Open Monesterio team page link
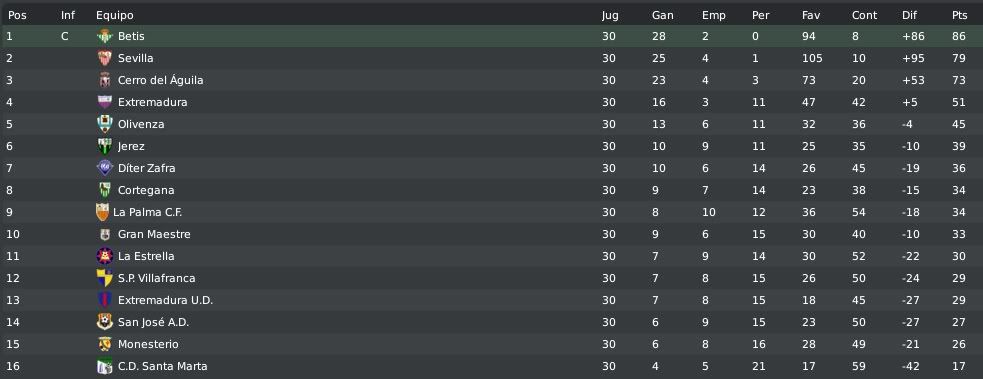 (x=148, y=344)
